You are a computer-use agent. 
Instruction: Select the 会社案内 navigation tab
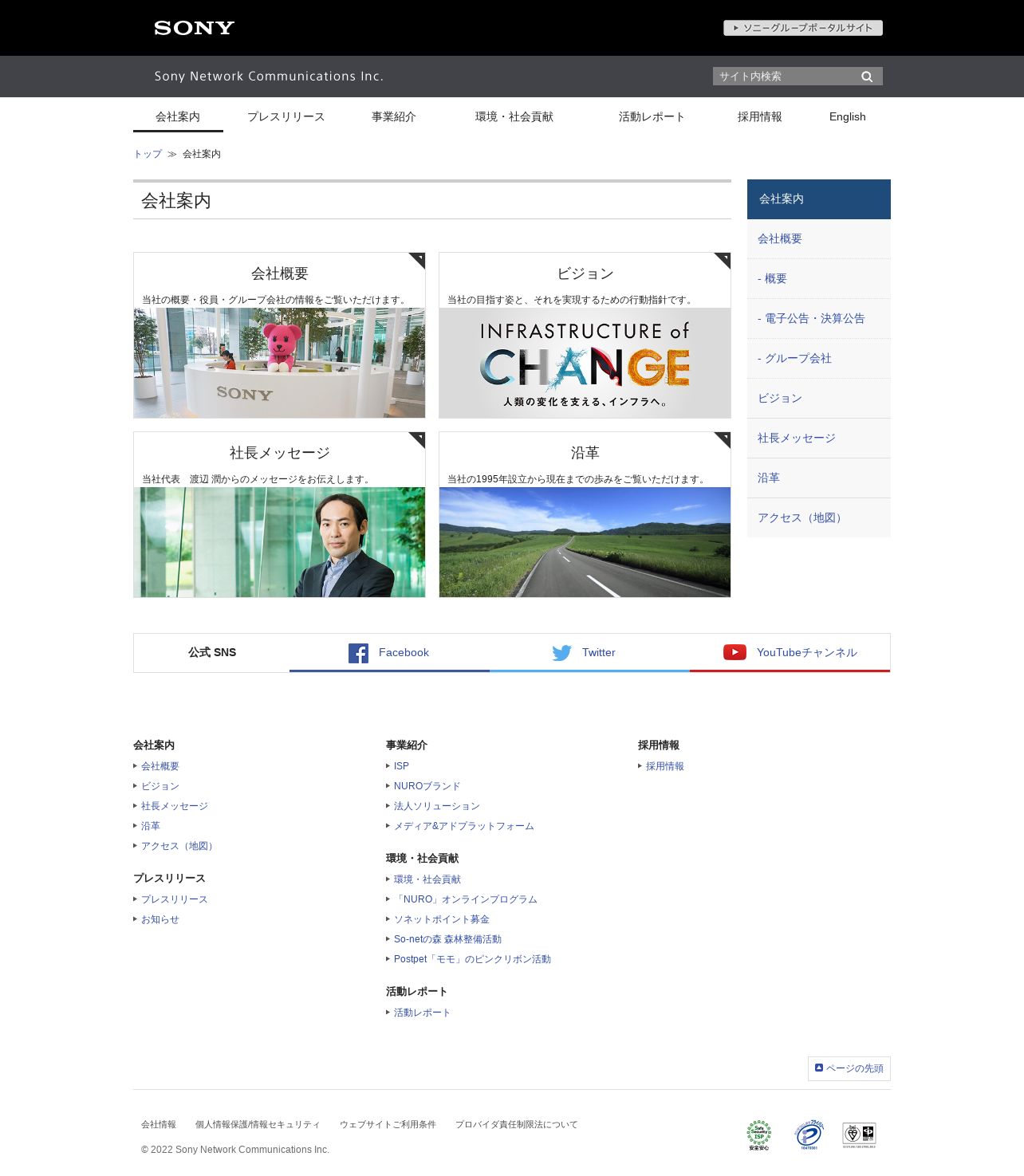(x=178, y=117)
